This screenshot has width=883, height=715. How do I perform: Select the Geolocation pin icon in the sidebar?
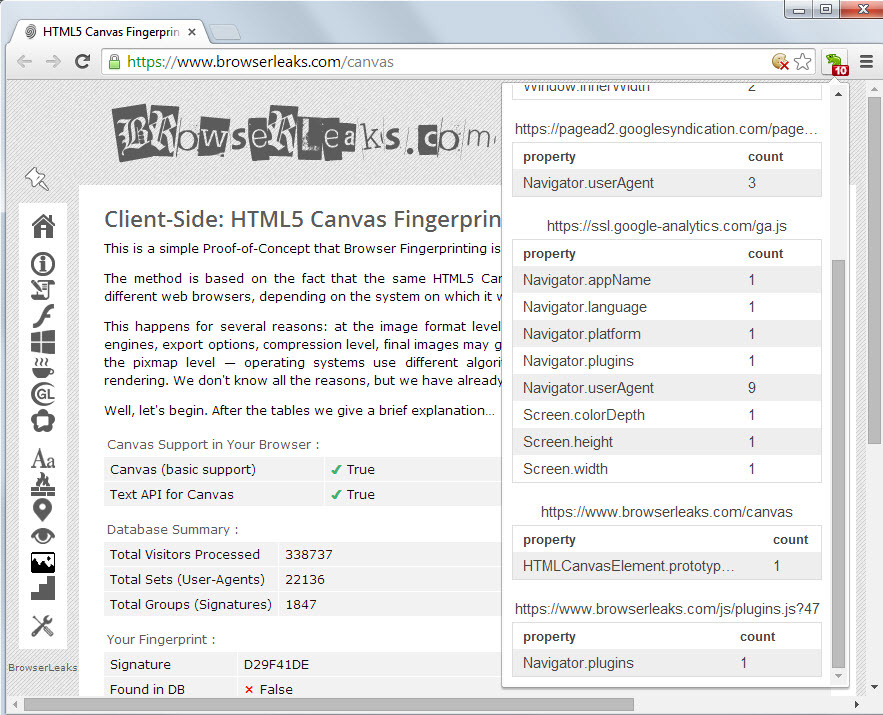click(x=42, y=509)
